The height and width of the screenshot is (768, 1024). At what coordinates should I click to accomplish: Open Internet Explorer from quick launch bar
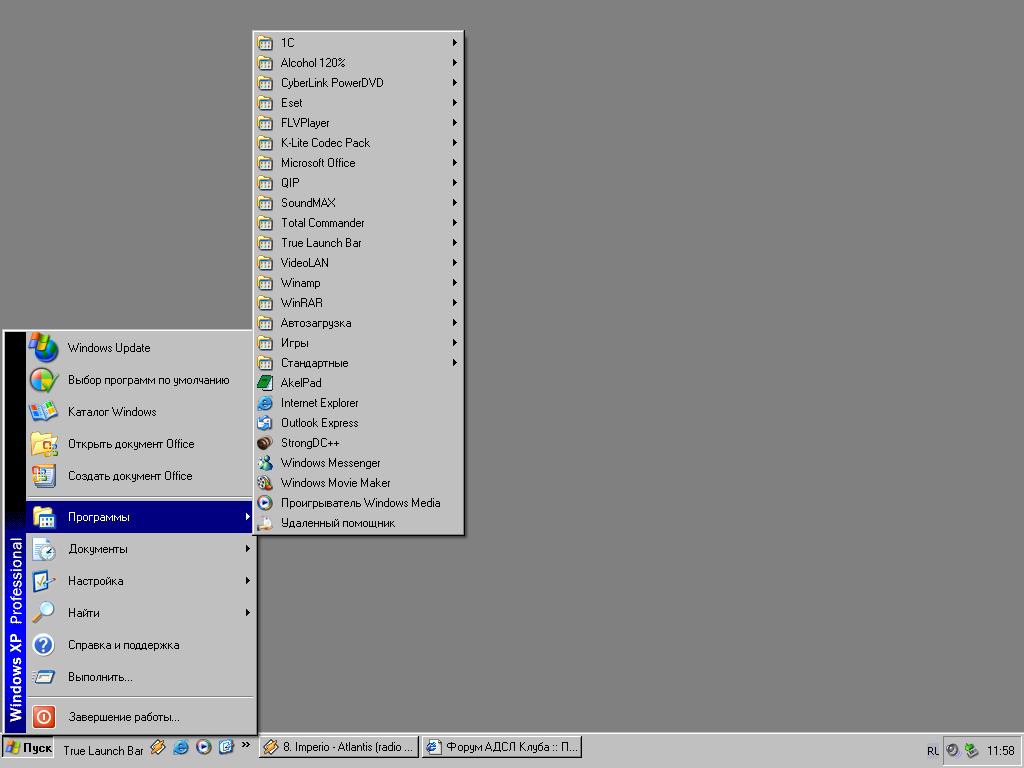[x=181, y=747]
